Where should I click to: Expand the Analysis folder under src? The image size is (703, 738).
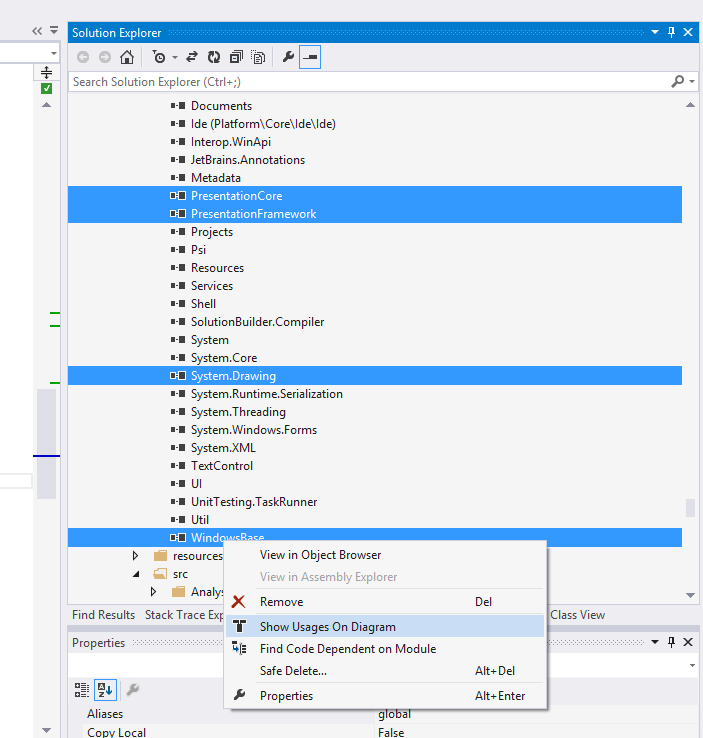tap(153, 592)
